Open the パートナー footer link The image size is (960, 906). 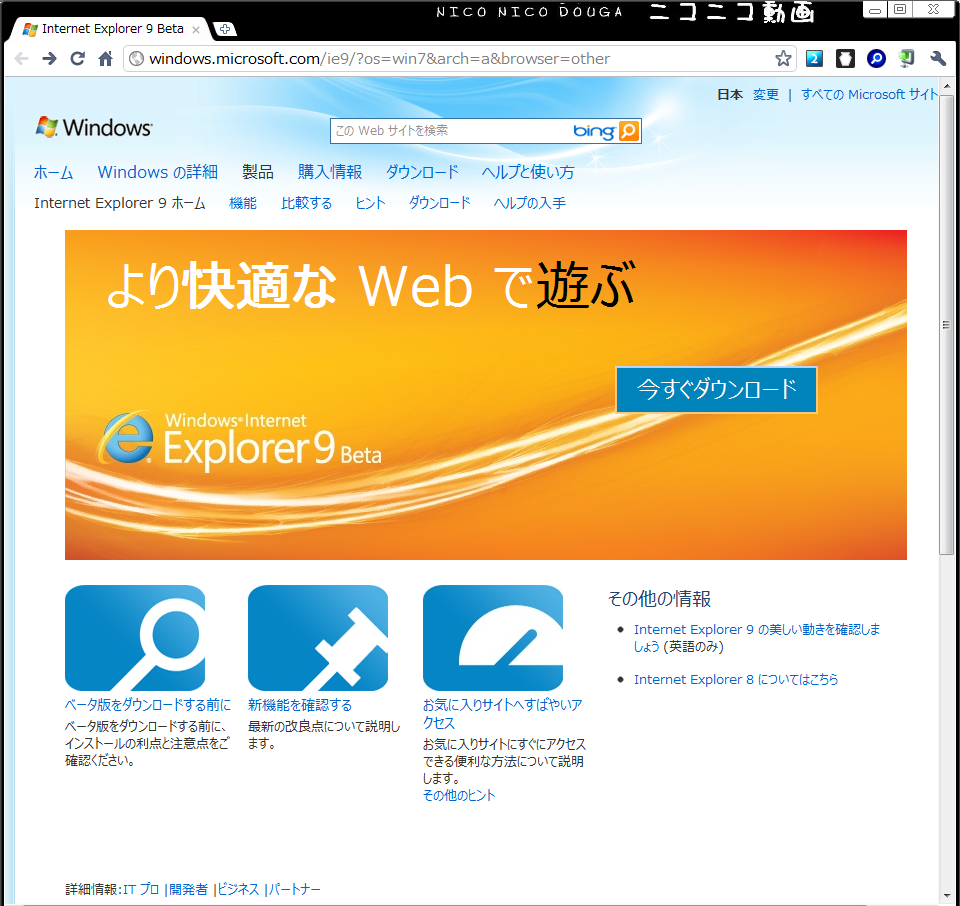tap(294, 889)
